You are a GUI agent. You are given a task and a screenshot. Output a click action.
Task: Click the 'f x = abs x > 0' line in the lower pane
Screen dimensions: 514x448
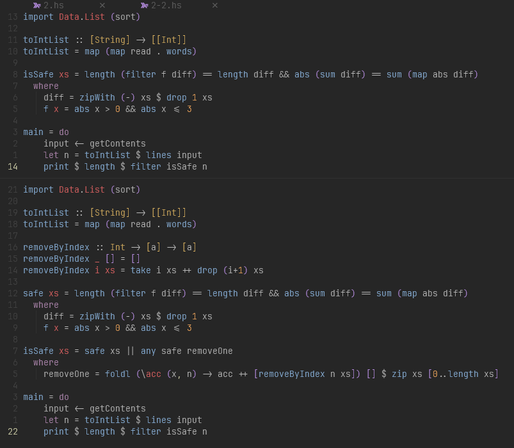coord(117,328)
